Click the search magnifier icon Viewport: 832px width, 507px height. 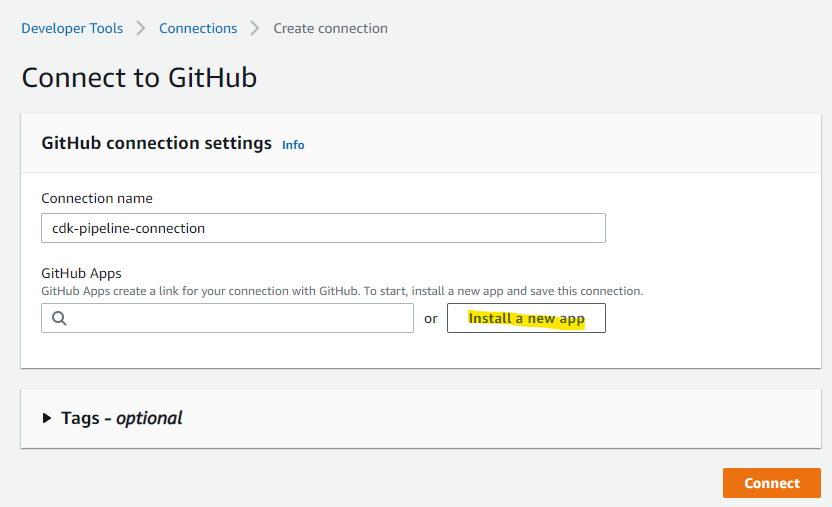59,319
